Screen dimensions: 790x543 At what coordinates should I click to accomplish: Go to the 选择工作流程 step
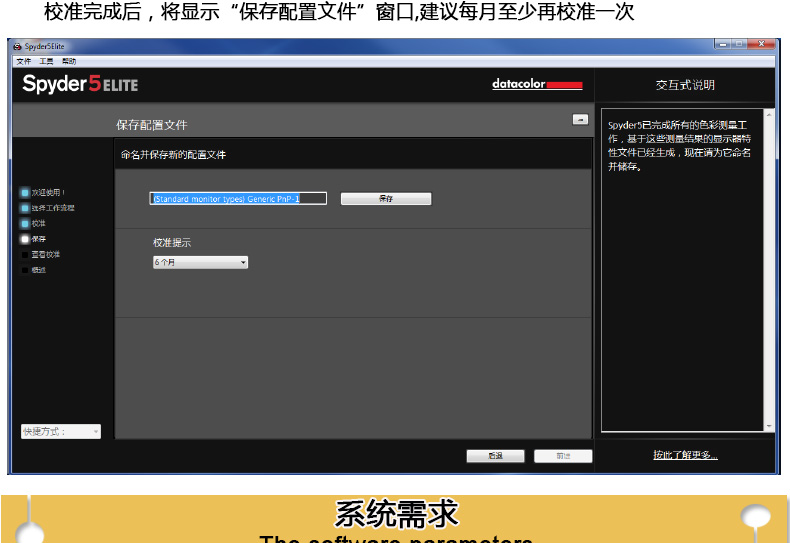tap(47, 208)
